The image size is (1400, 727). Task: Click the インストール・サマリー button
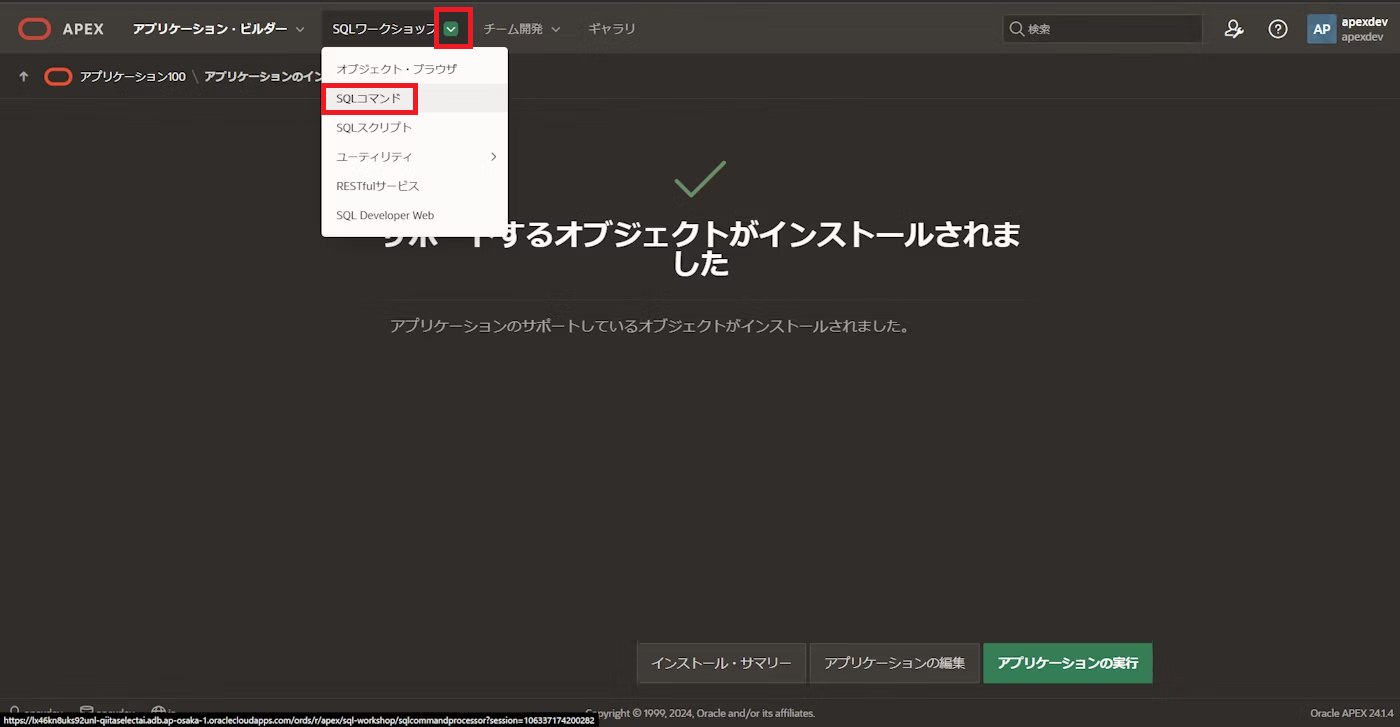(x=721, y=663)
